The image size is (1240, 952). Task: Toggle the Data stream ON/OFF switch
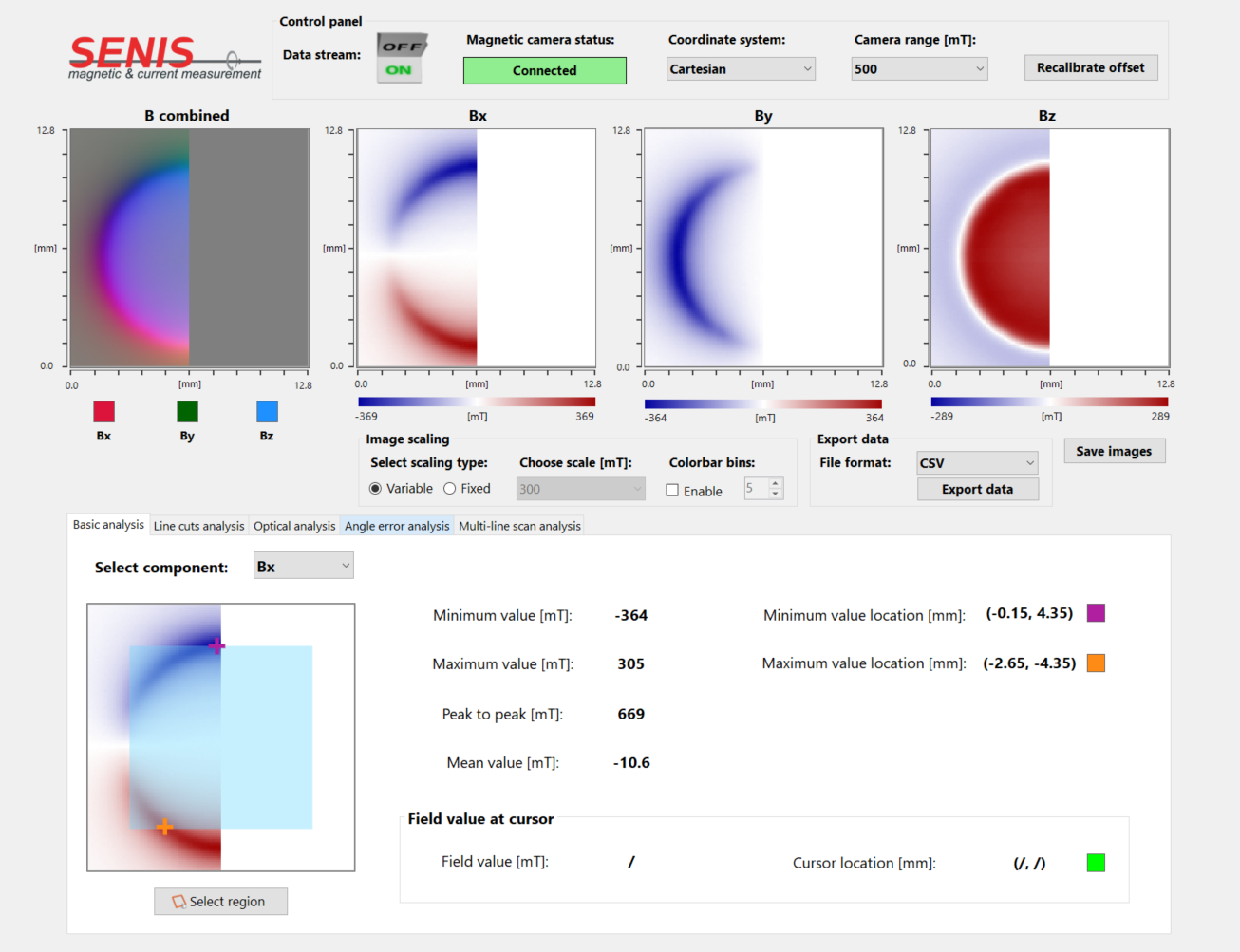(x=401, y=58)
